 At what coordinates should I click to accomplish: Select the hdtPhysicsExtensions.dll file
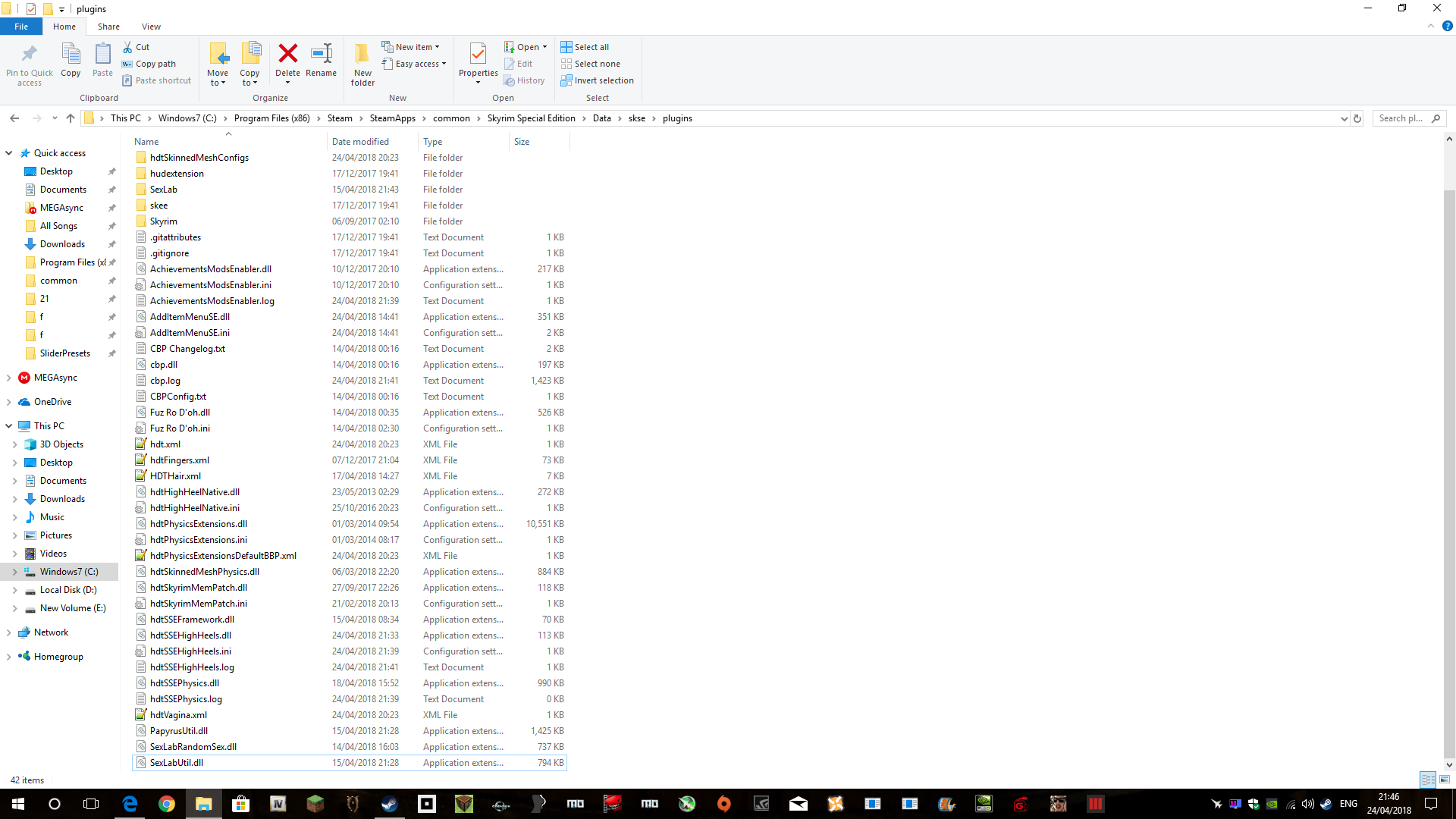[x=350, y=524]
